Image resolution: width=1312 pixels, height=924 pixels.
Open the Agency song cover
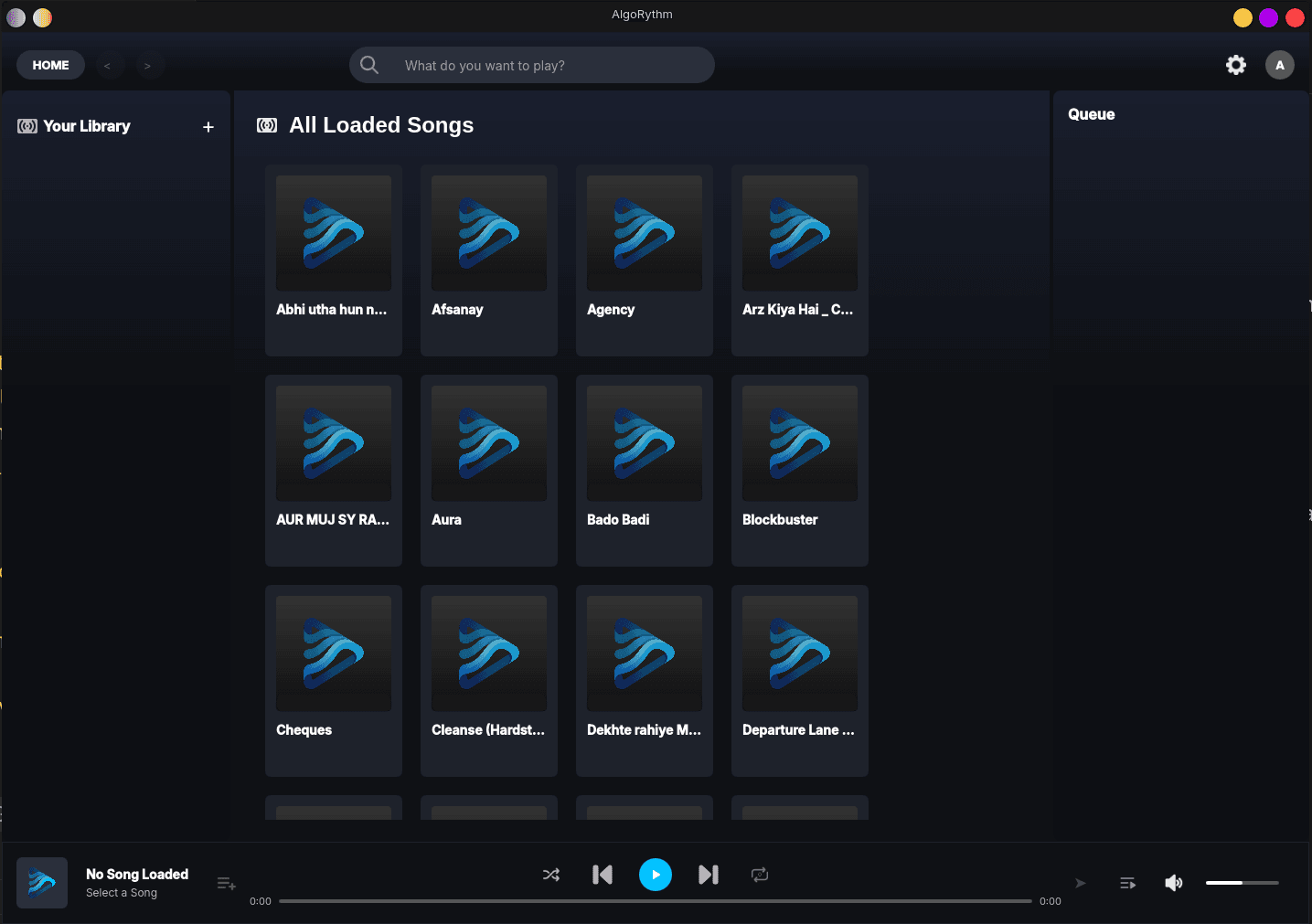click(x=645, y=233)
